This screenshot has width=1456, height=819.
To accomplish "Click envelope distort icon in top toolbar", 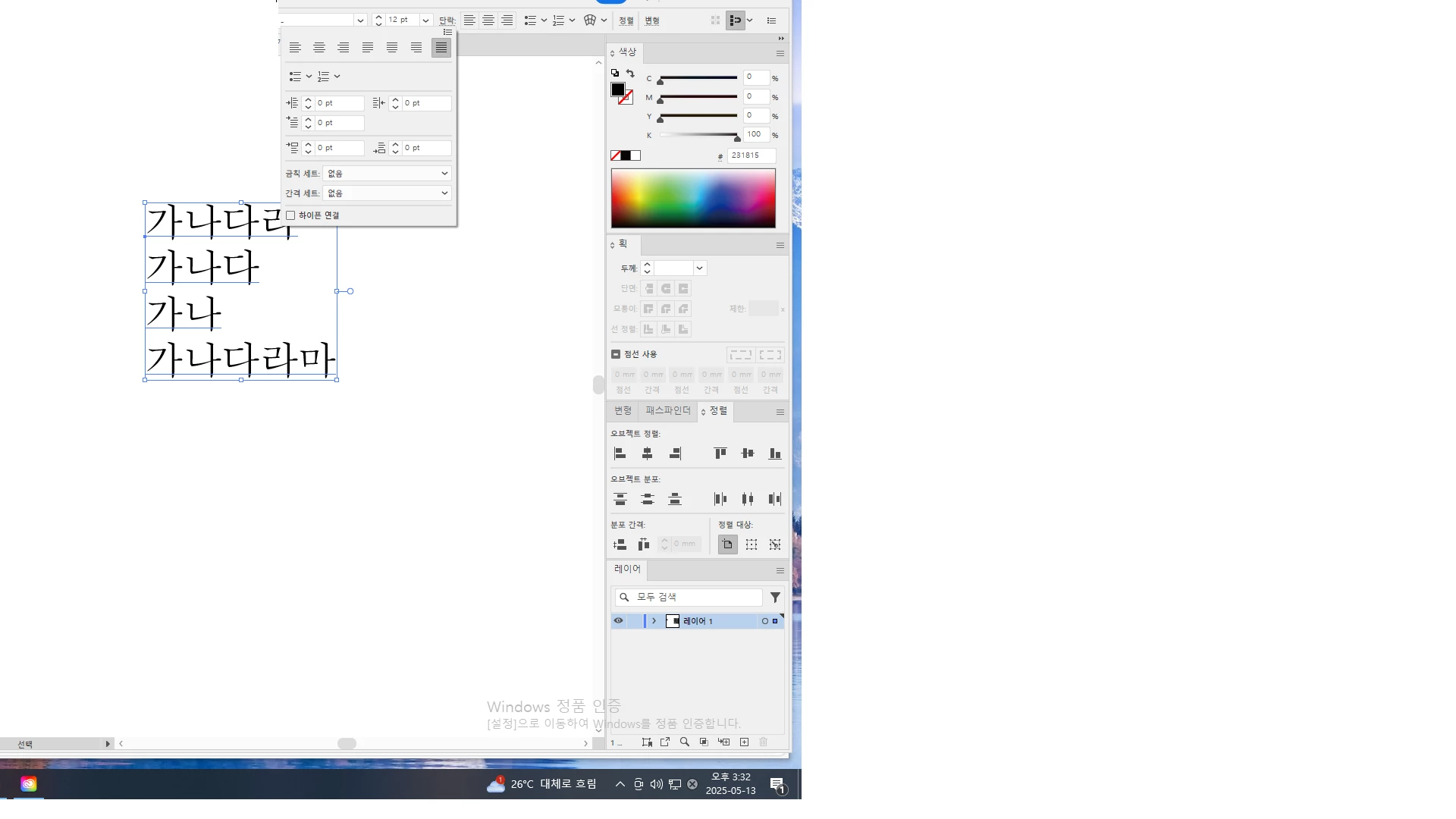I will click(590, 20).
